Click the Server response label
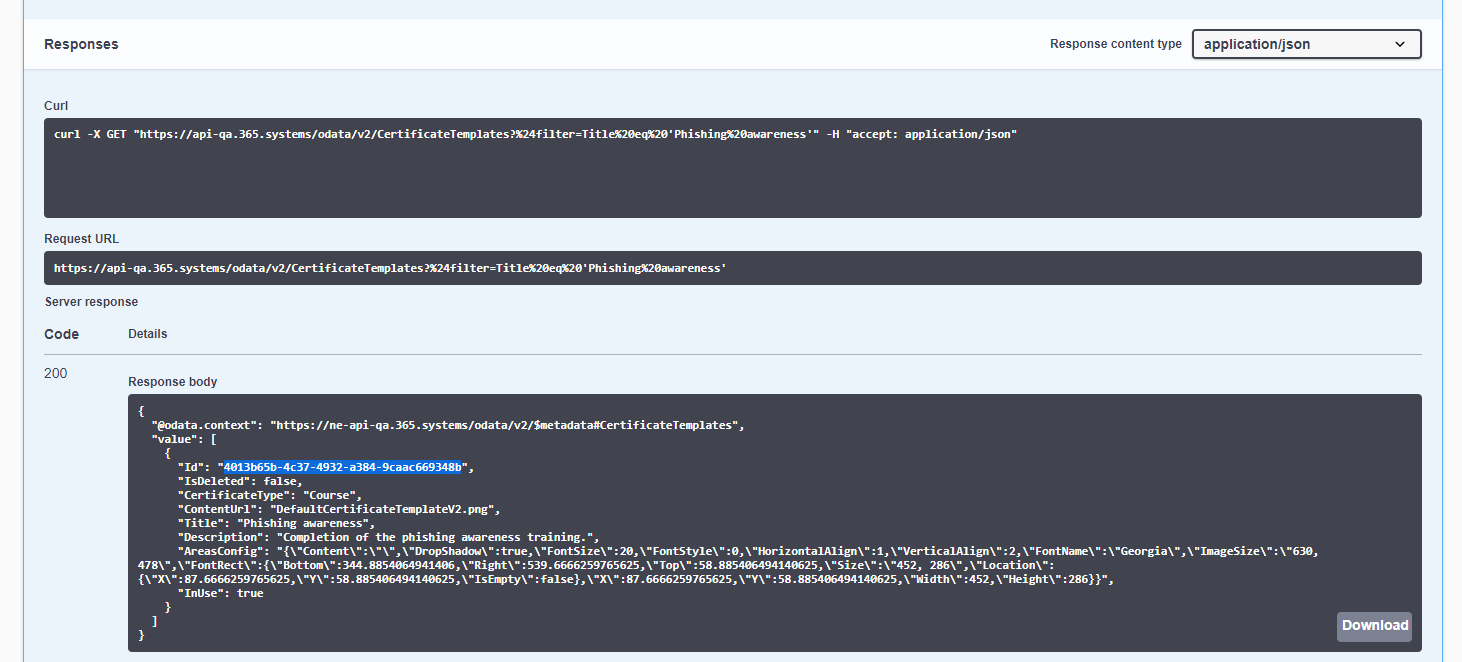 click(x=91, y=301)
